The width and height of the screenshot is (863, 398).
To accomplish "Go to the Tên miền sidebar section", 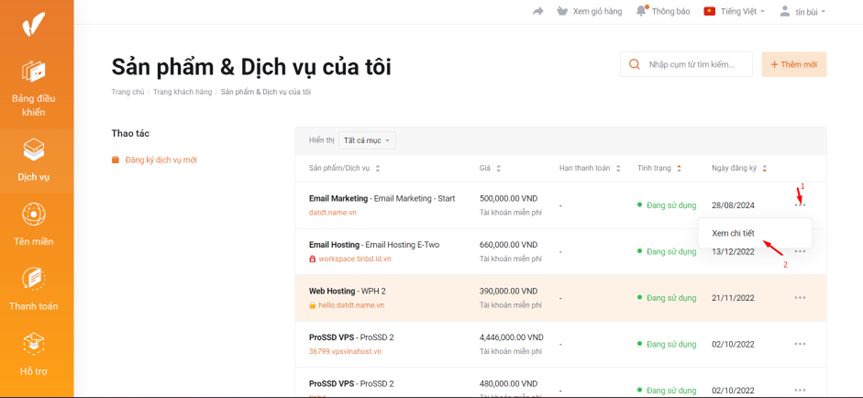I will coord(34,225).
